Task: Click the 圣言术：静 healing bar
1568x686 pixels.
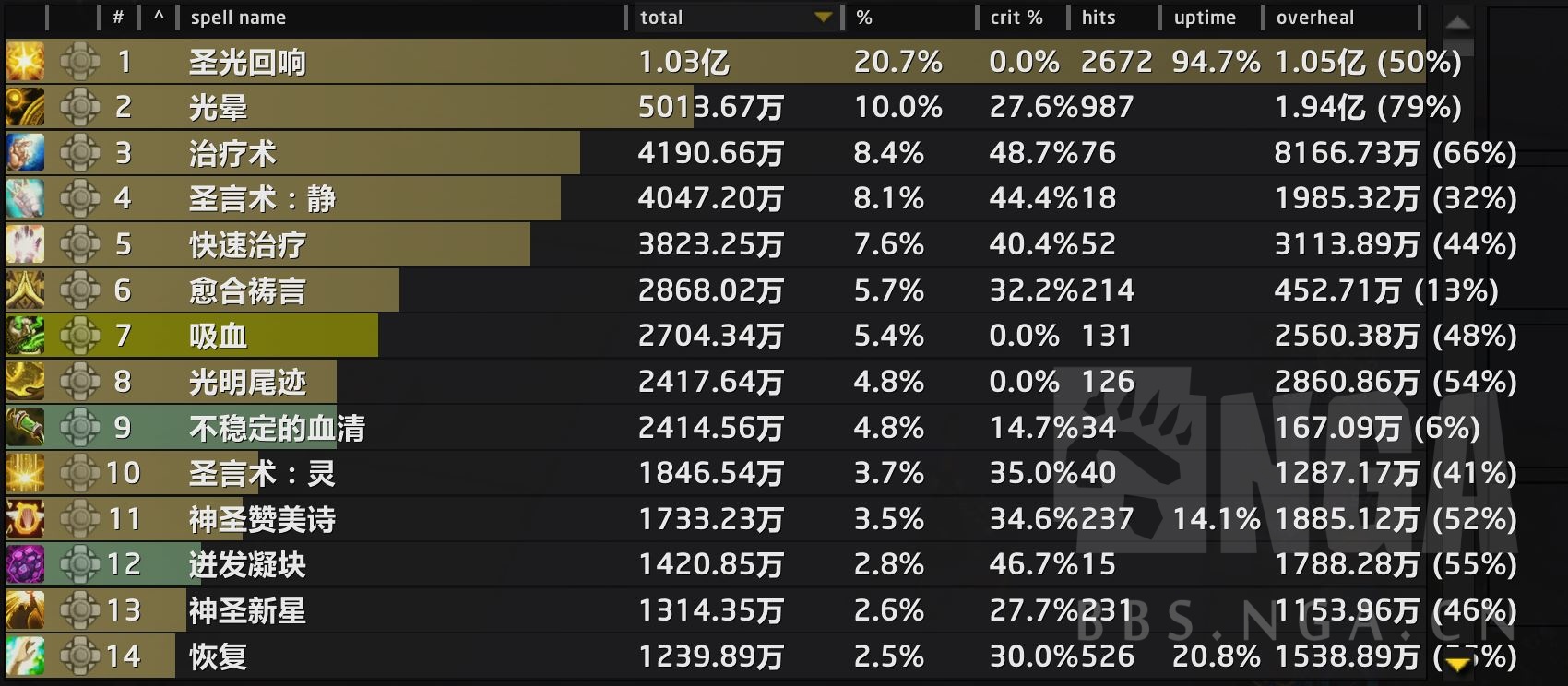Action: tap(369, 198)
